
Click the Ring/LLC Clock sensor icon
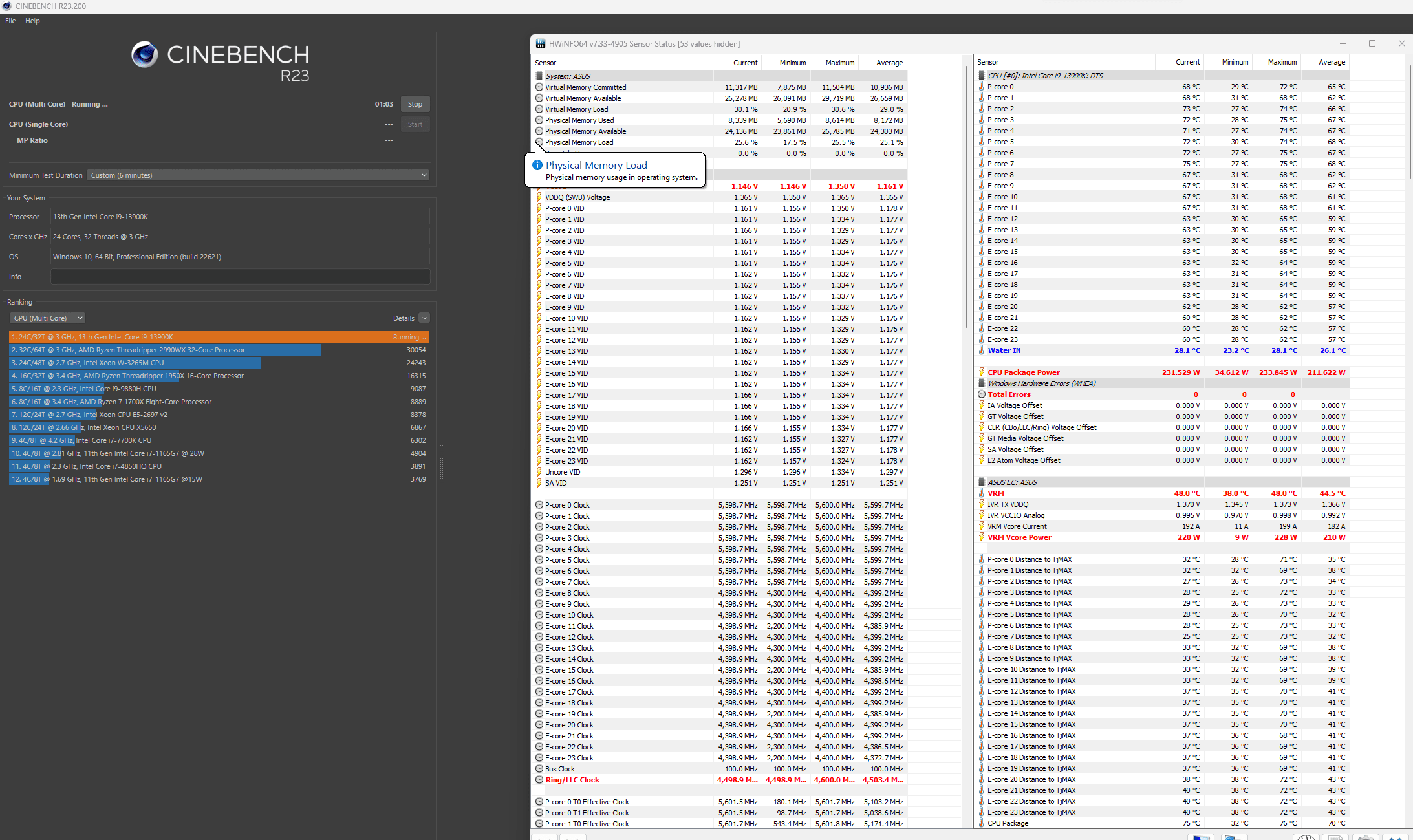[539, 780]
